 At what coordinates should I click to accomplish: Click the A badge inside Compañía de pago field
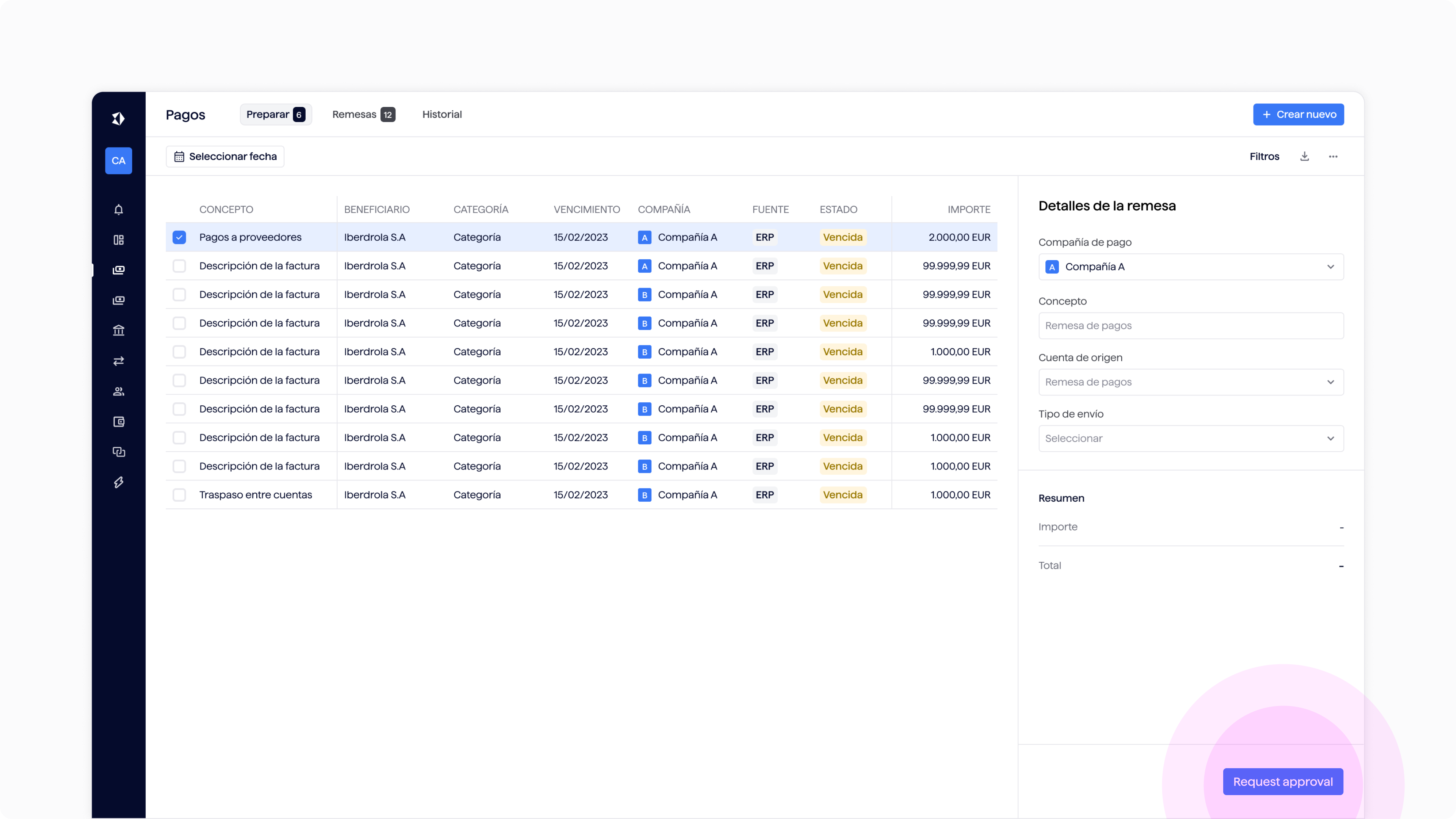pos(1052,267)
